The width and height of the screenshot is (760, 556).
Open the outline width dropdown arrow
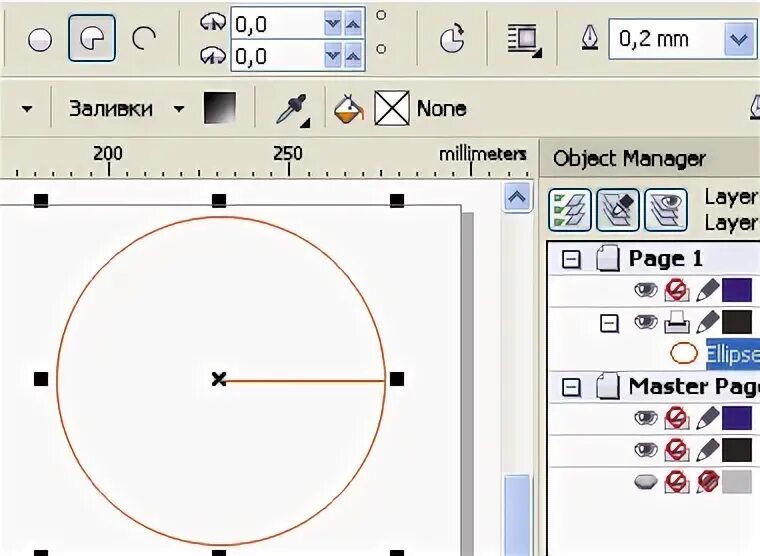coord(739,39)
